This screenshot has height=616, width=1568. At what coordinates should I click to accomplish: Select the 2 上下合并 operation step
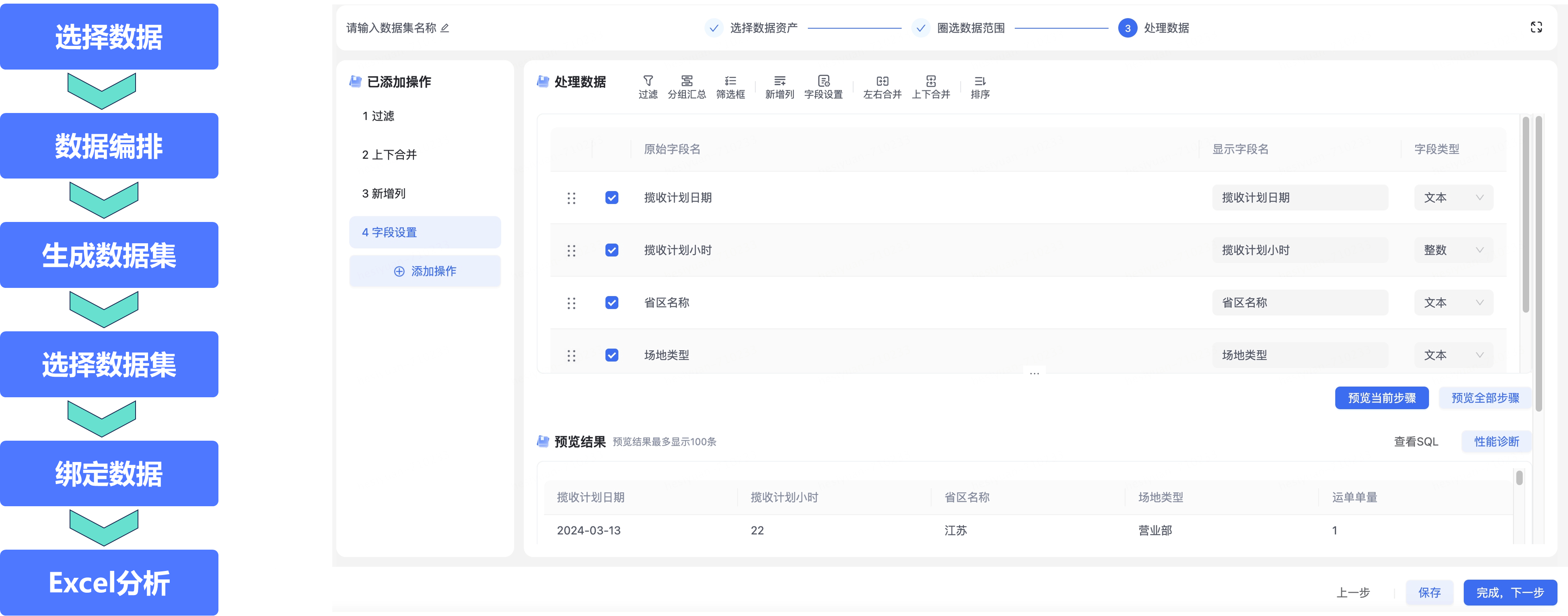point(389,155)
